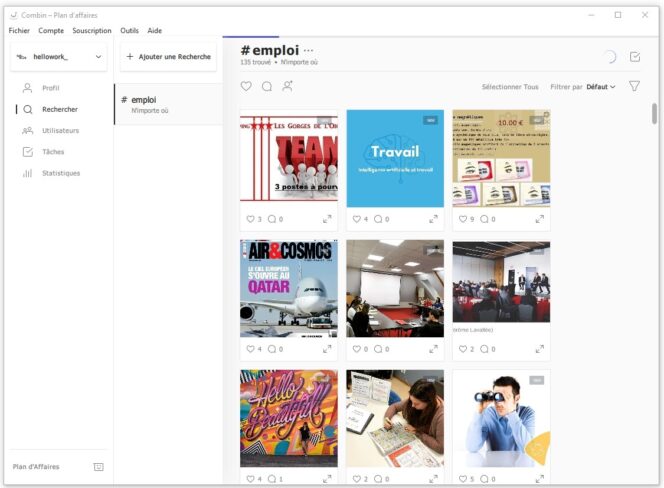
Task: Click comment icon on Travail post
Action: coord(378,219)
